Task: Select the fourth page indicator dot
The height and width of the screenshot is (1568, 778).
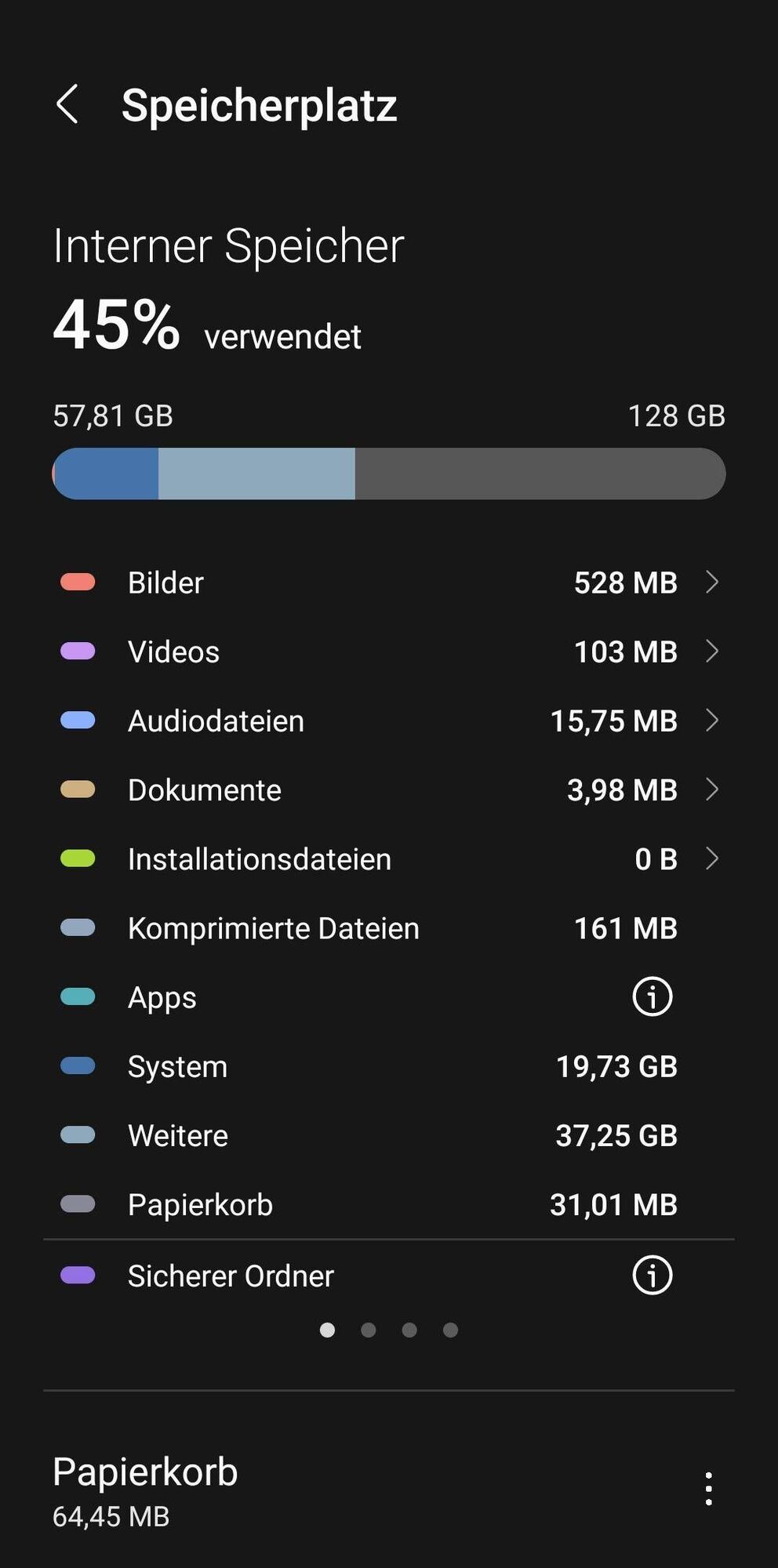Action: click(x=450, y=1330)
